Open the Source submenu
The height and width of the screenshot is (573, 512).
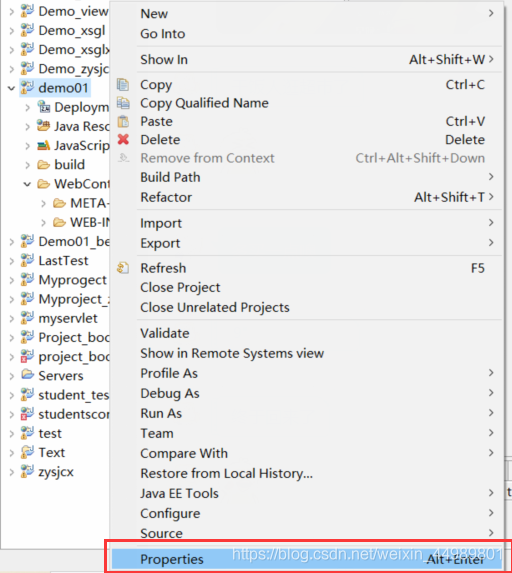coord(307,533)
